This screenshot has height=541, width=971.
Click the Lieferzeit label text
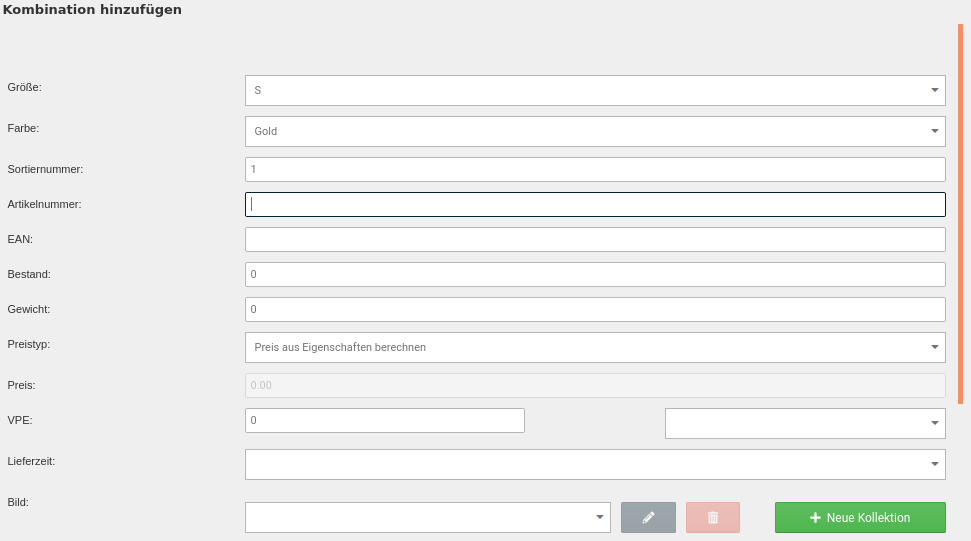(31, 461)
